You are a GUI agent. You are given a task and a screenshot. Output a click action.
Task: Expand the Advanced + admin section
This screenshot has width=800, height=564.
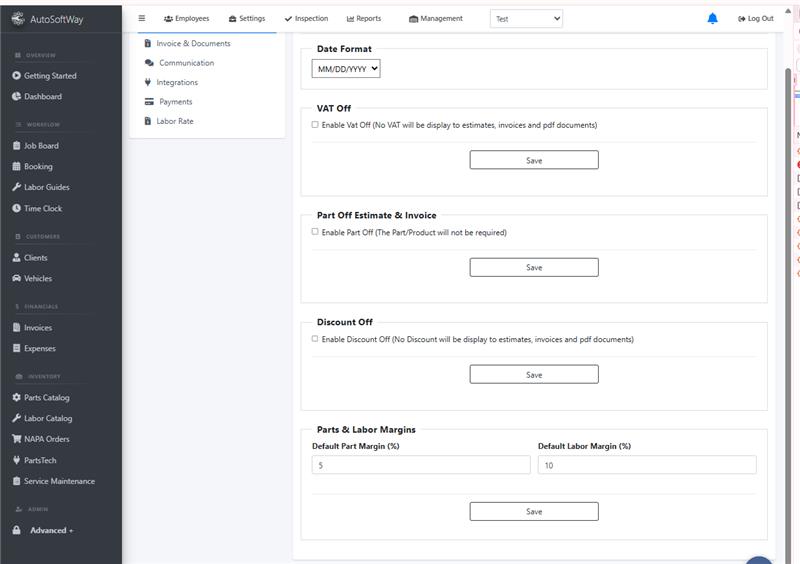click(50, 531)
